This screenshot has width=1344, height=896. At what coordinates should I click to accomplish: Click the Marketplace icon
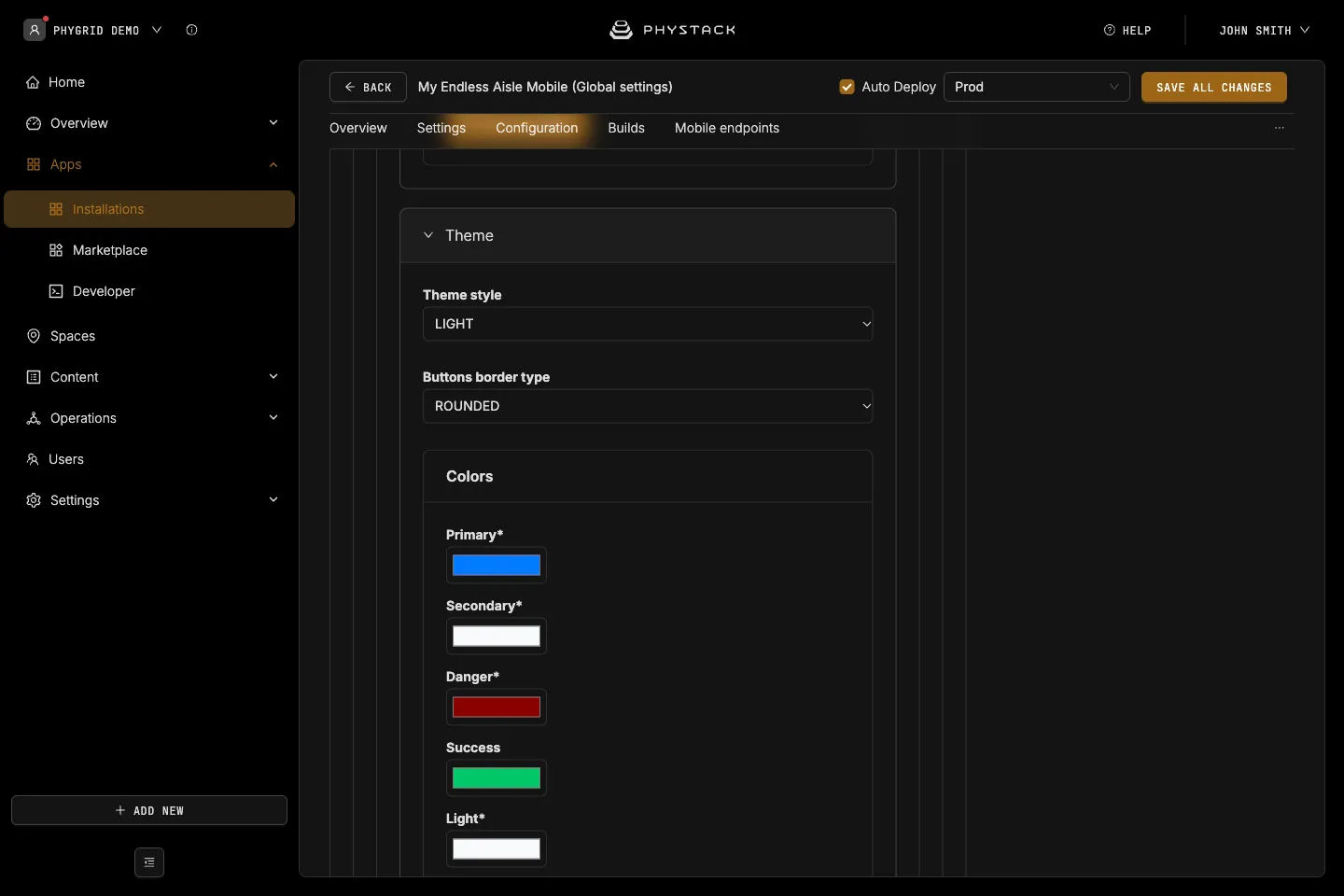[56, 250]
